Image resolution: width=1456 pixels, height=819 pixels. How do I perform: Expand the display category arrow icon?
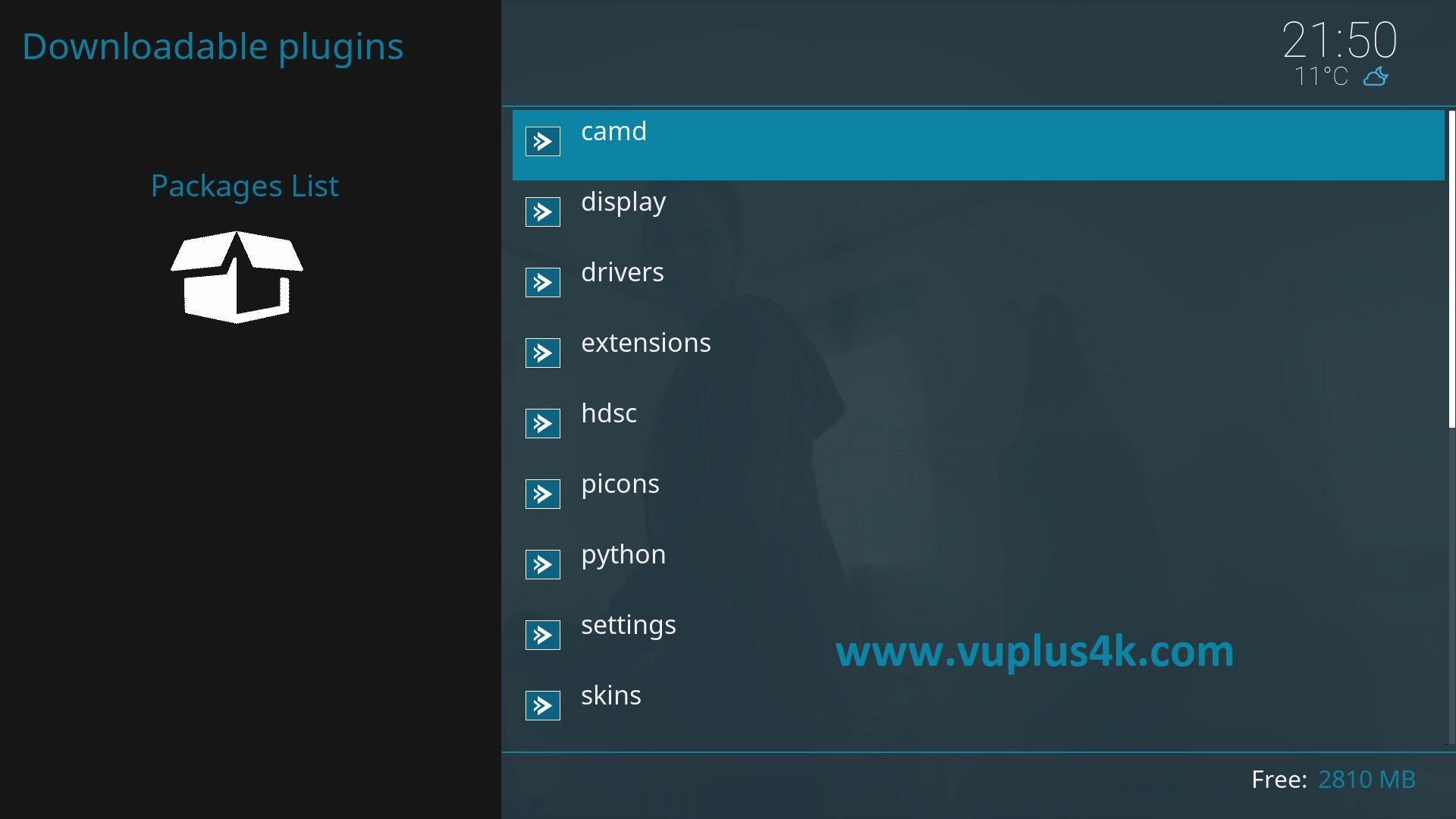pyautogui.click(x=543, y=212)
